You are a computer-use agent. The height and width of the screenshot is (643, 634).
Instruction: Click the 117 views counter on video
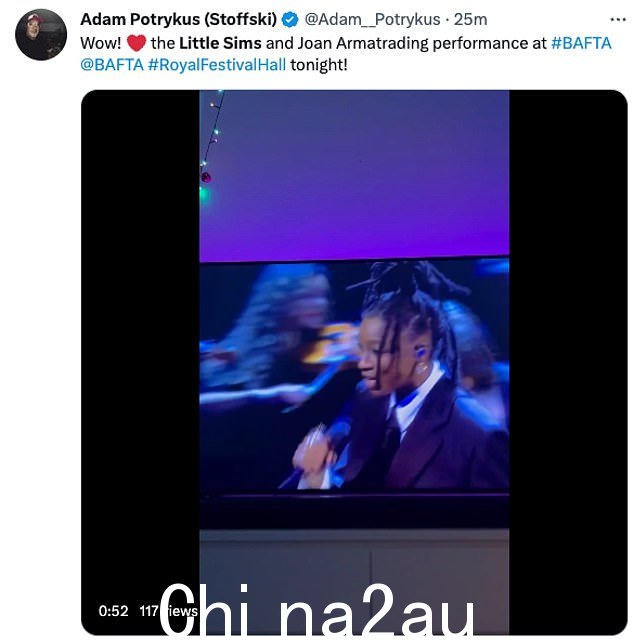pos(169,611)
